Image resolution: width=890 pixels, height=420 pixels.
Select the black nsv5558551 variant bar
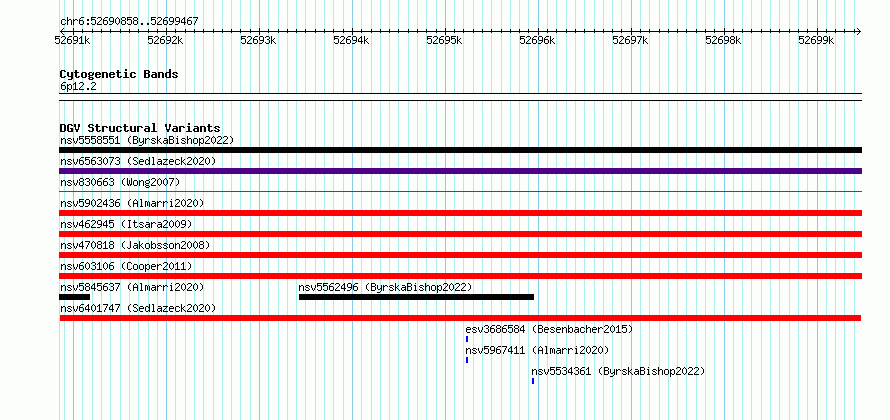[460, 150]
